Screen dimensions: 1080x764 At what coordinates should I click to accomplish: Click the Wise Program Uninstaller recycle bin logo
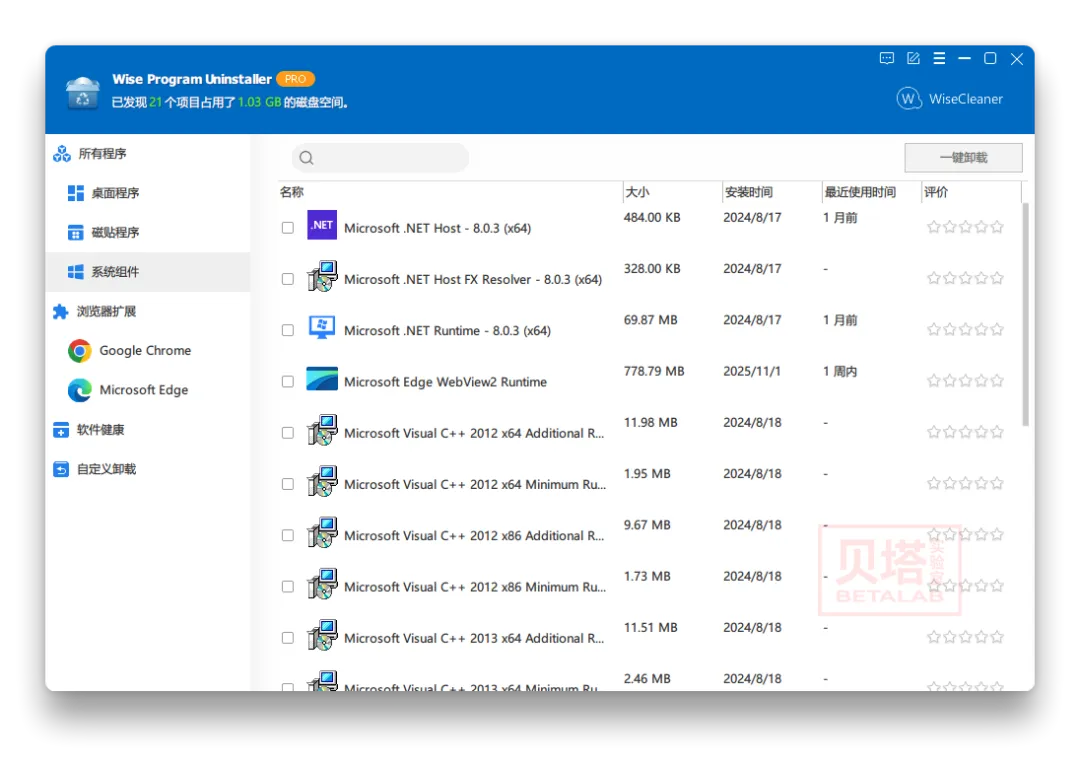tap(83, 92)
